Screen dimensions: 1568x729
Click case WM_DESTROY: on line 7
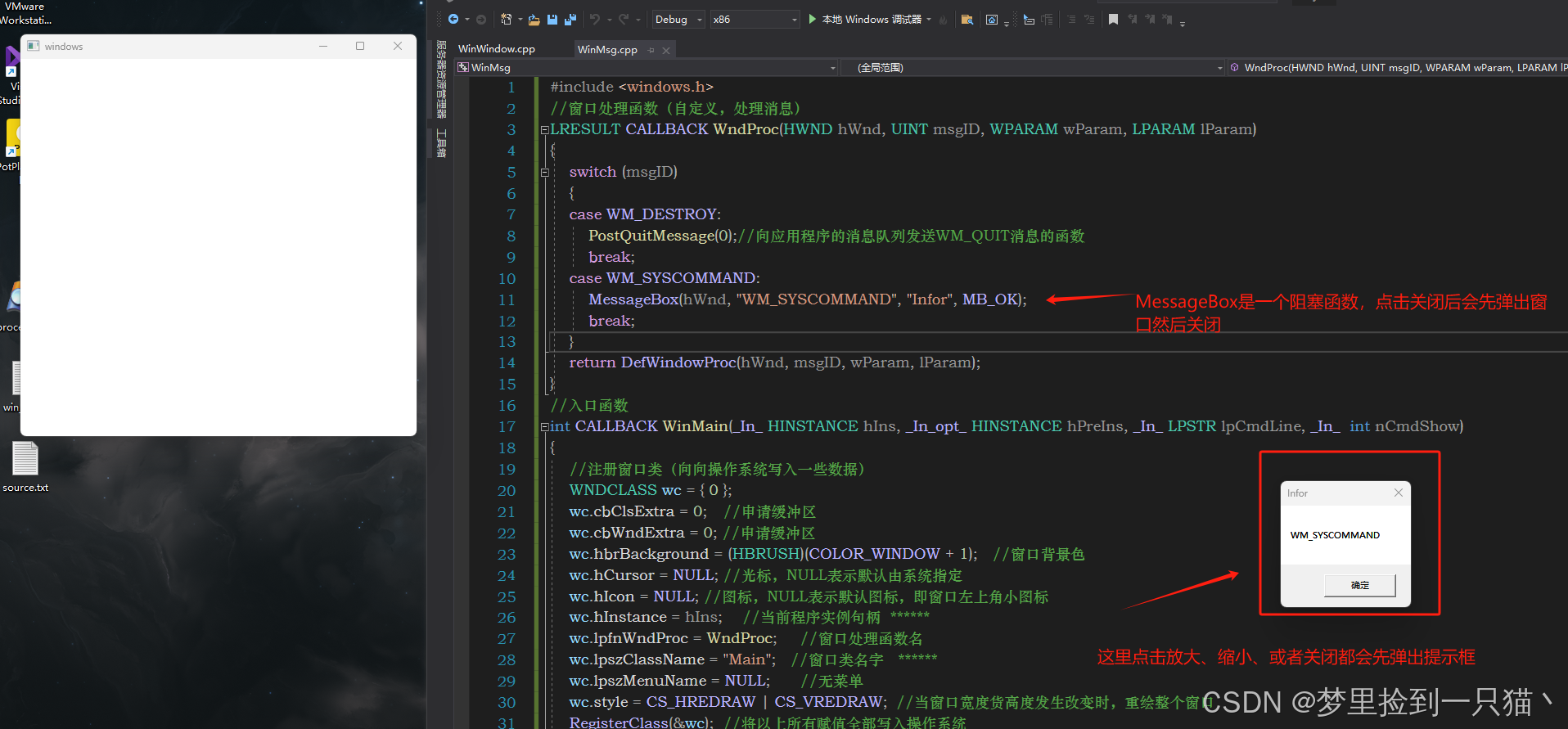pos(645,214)
